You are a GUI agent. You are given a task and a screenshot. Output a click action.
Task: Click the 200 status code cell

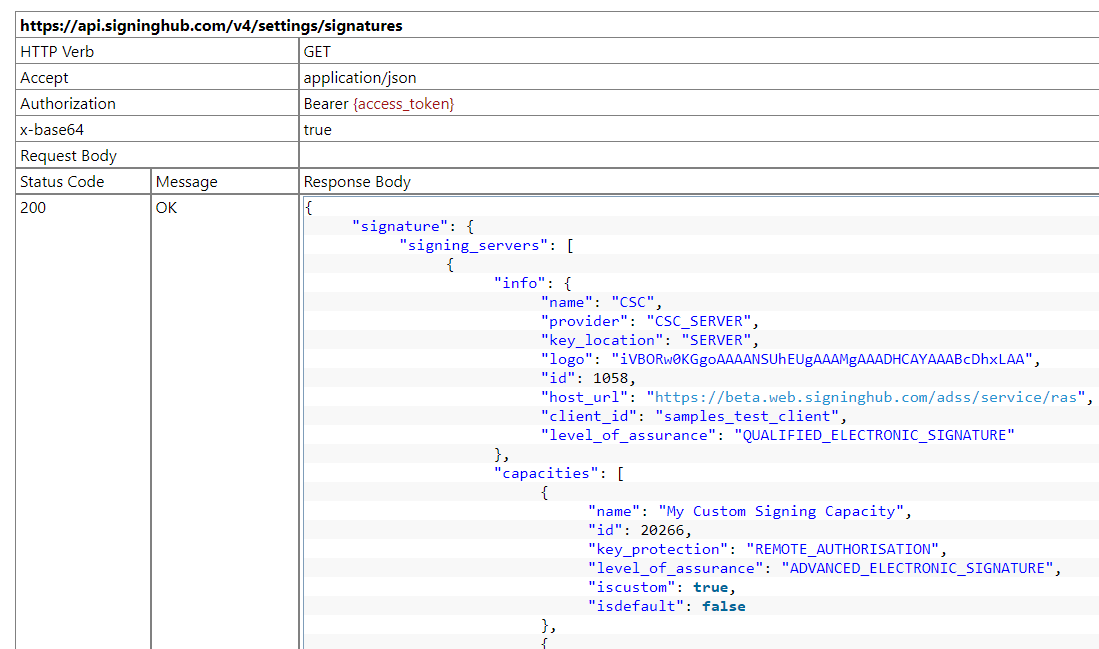[x=33, y=208]
